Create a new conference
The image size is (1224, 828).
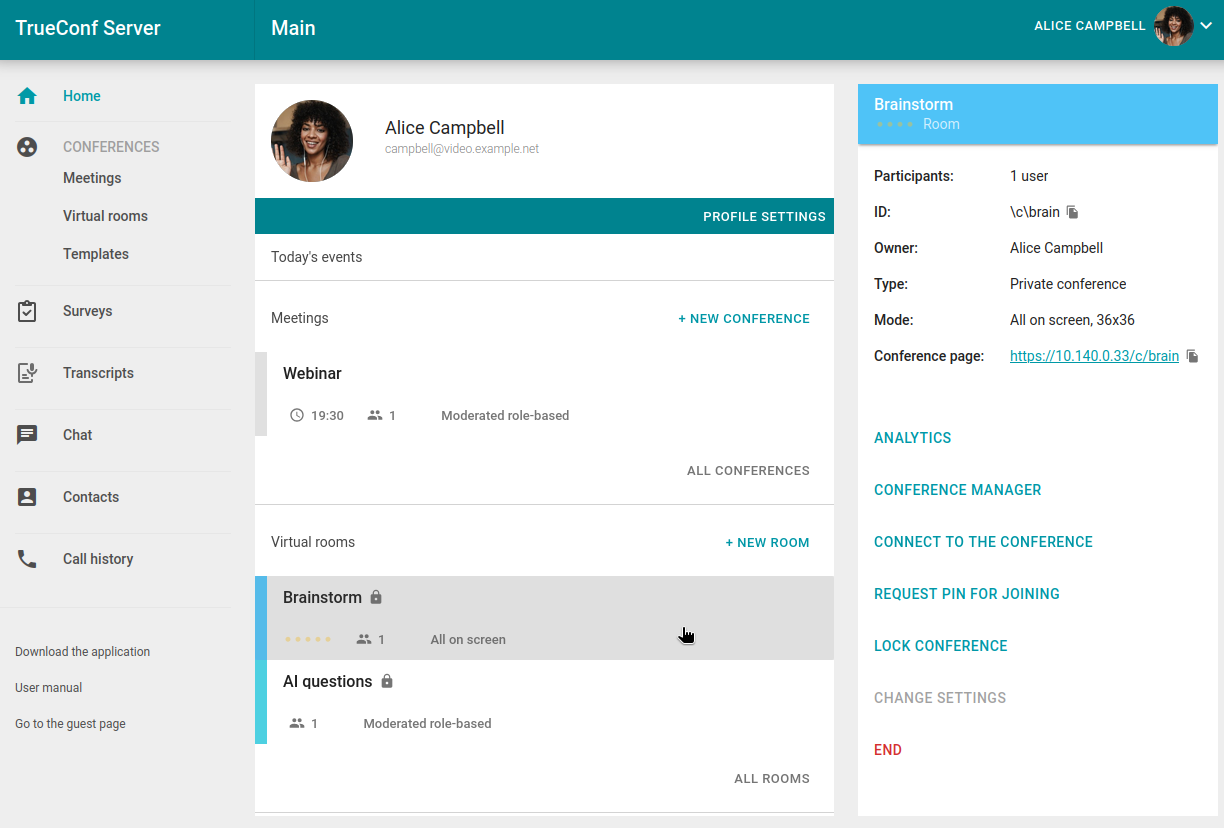click(744, 319)
